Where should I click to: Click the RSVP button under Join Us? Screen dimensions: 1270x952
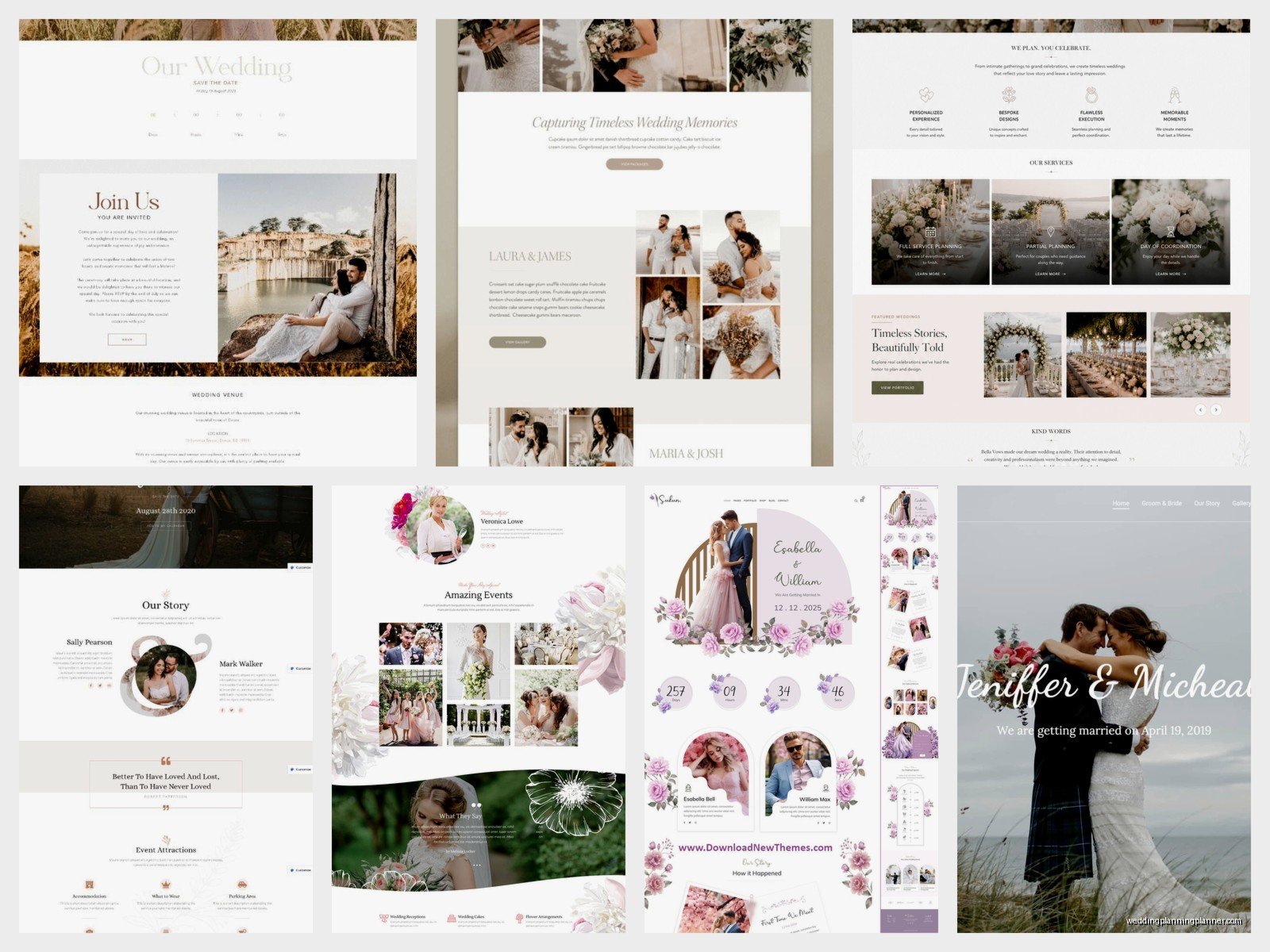127,340
